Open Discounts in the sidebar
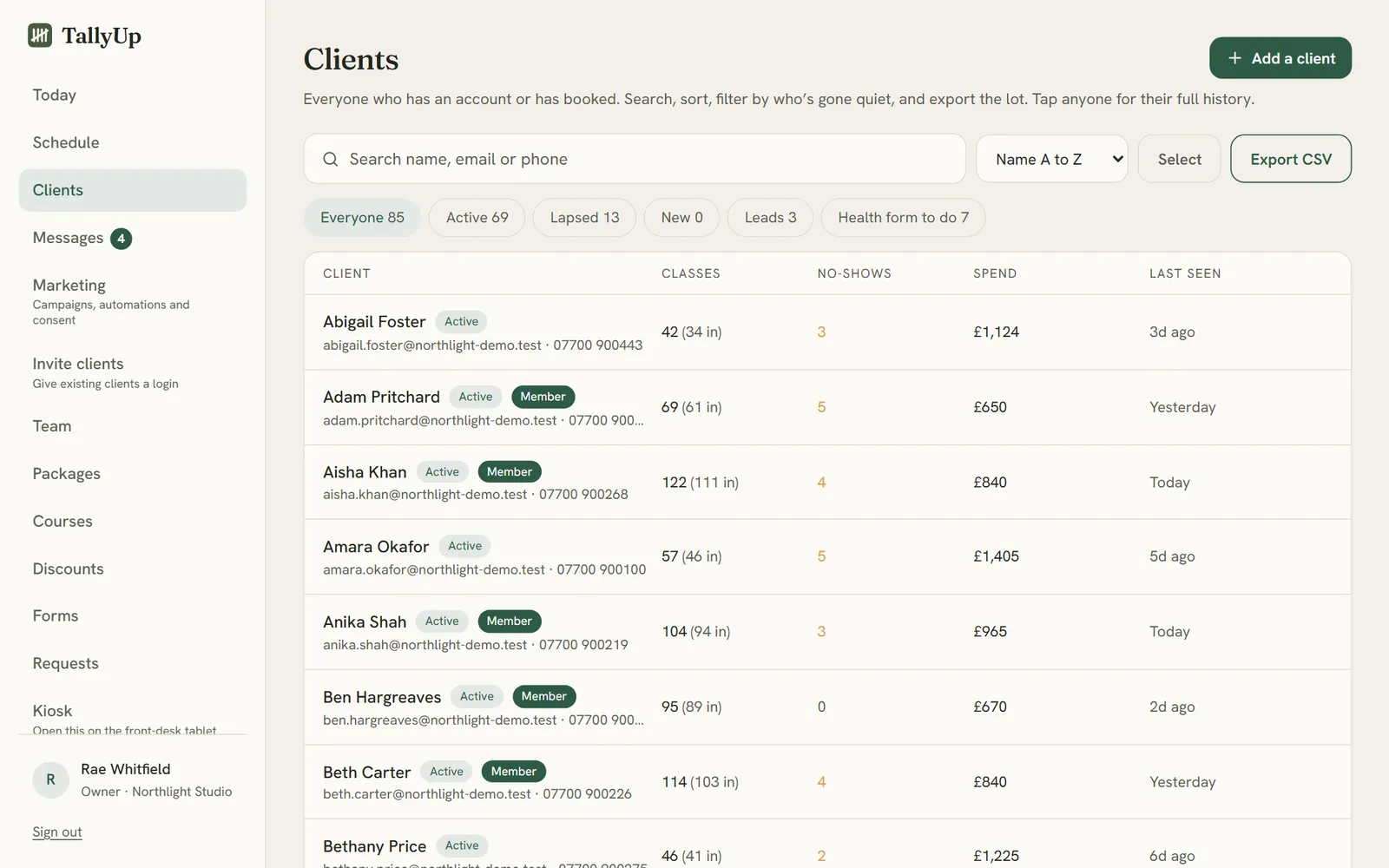This screenshot has width=1389, height=868. click(x=132, y=569)
